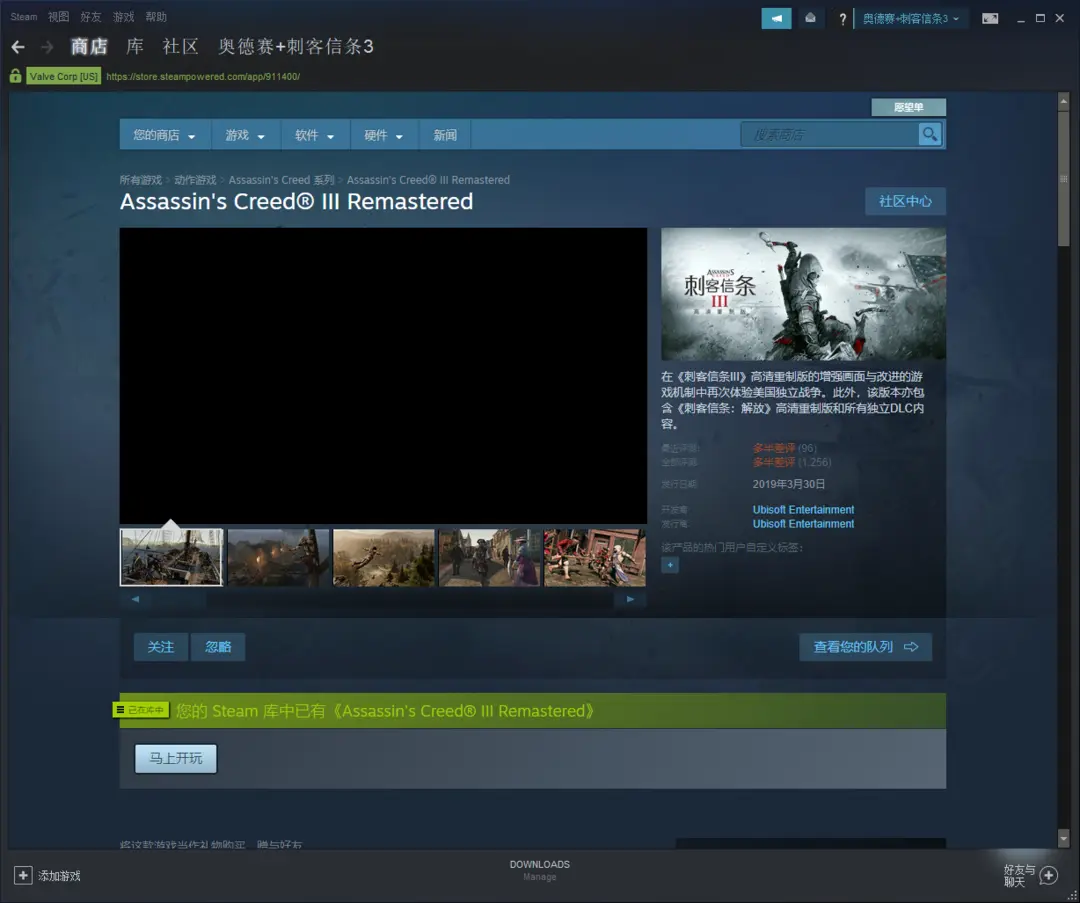1080x903 pixels.
Task: Open the 新闻 store tab
Action: coord(445,135)
